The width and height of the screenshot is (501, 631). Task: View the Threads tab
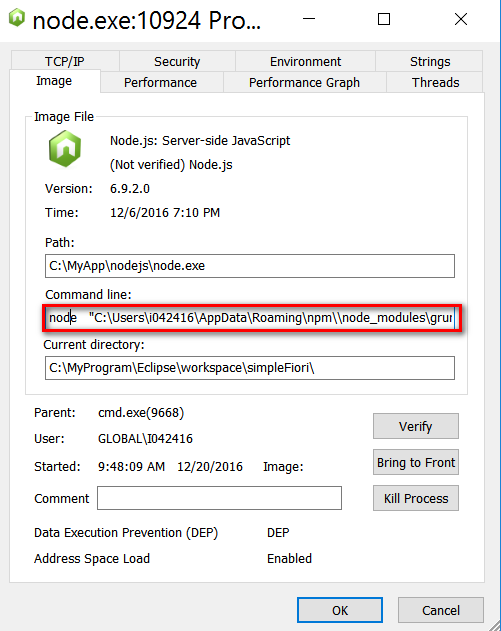[435, 82]
